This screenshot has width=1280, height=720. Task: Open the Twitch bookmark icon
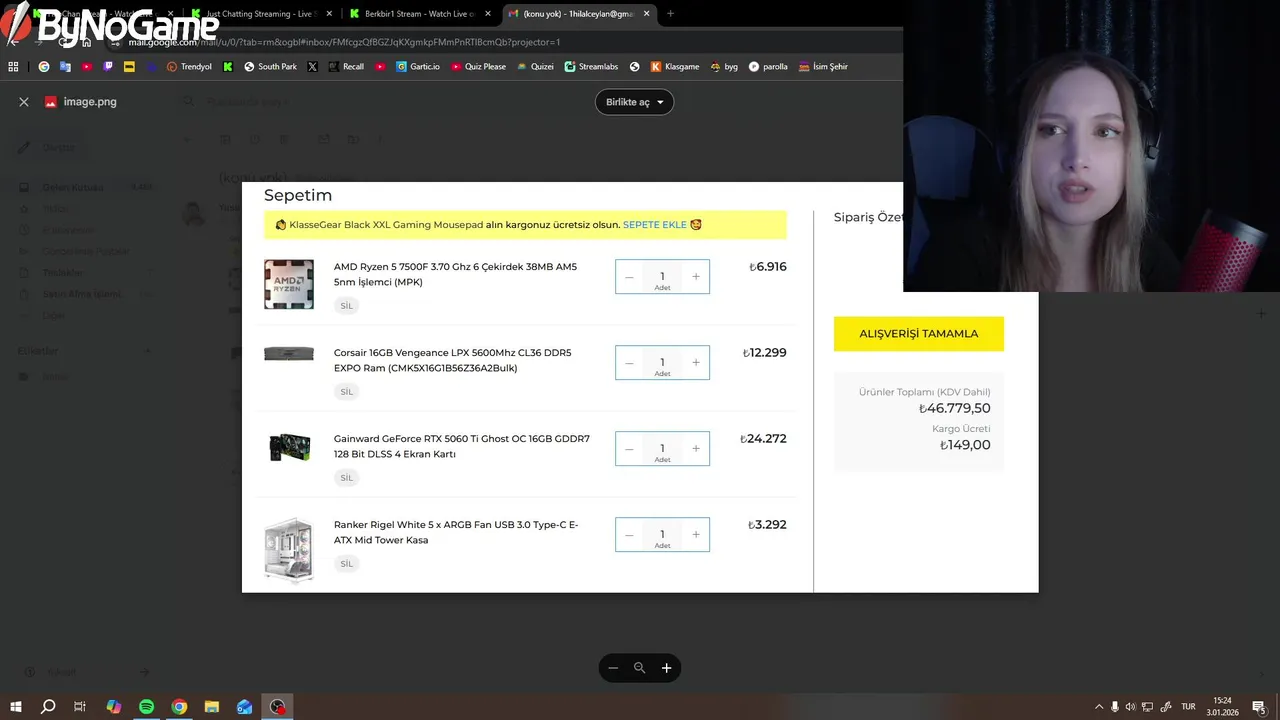click(x=108, y=67)
